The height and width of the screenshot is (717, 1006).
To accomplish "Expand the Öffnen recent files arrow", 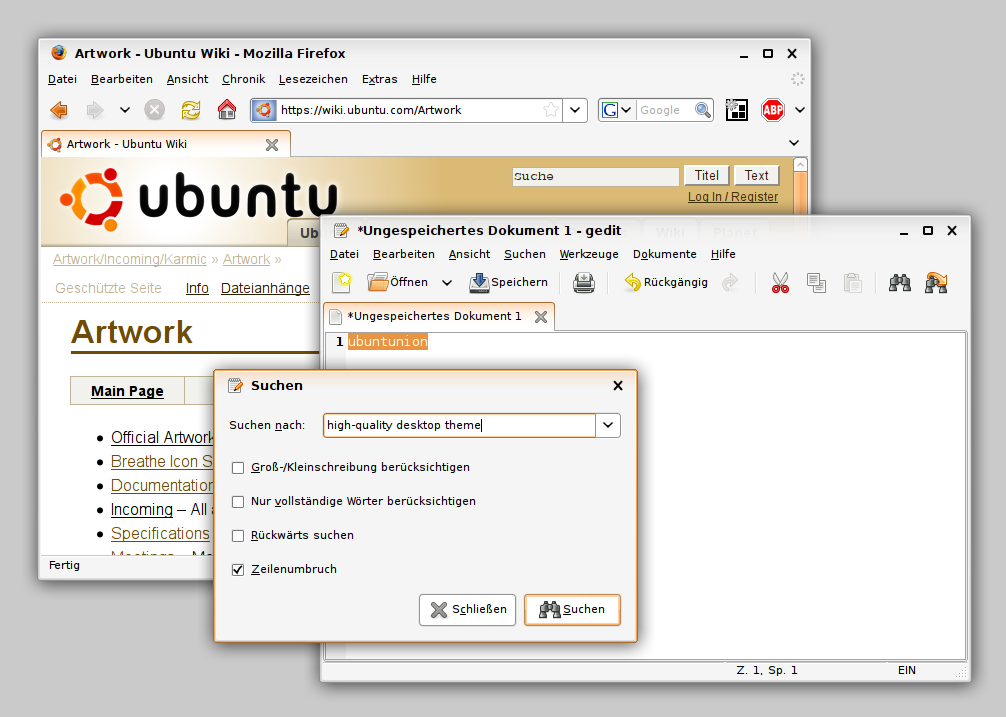I will click(447, 283).
